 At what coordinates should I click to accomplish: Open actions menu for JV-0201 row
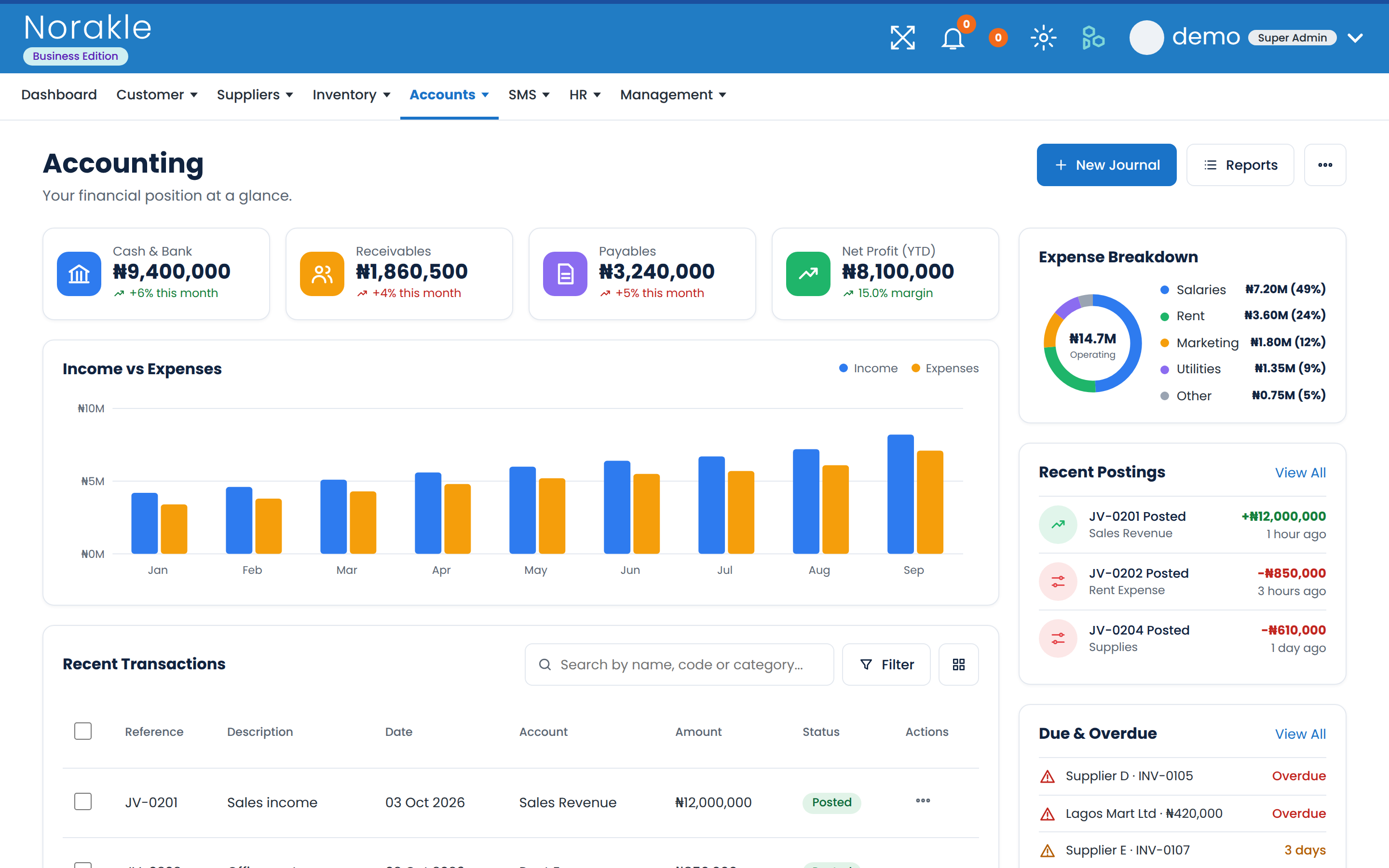(923, 801)
